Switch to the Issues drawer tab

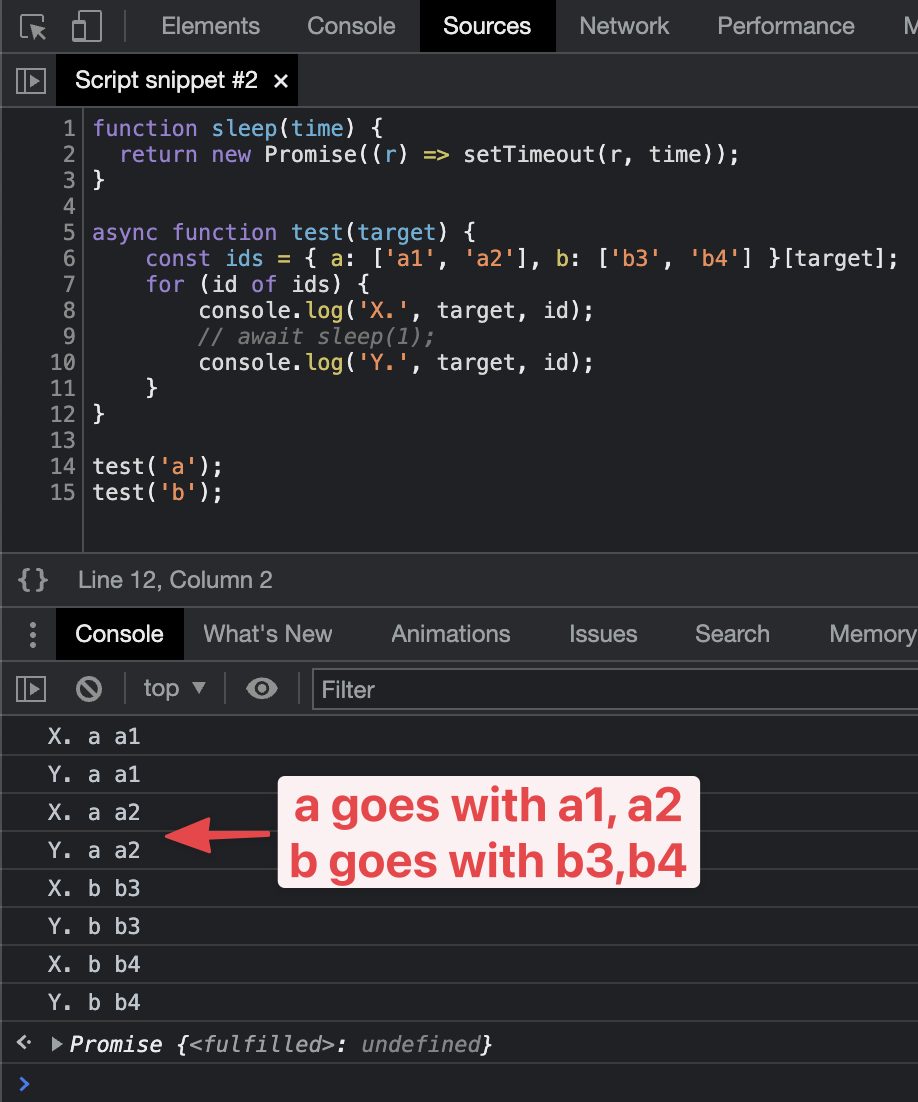(x=603, y=634)
